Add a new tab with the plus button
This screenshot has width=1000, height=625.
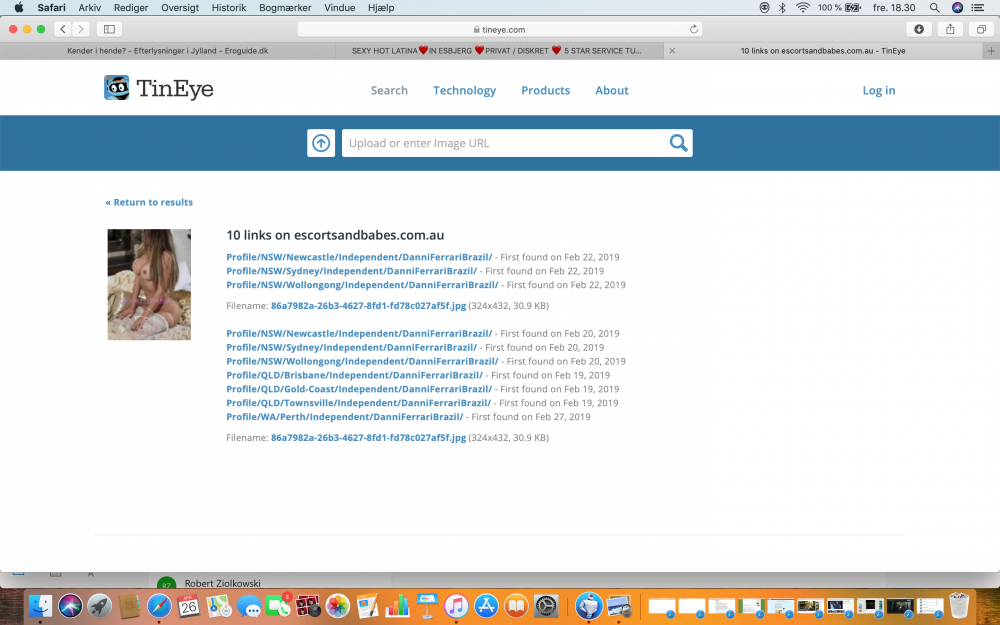[x=991, y=51]
